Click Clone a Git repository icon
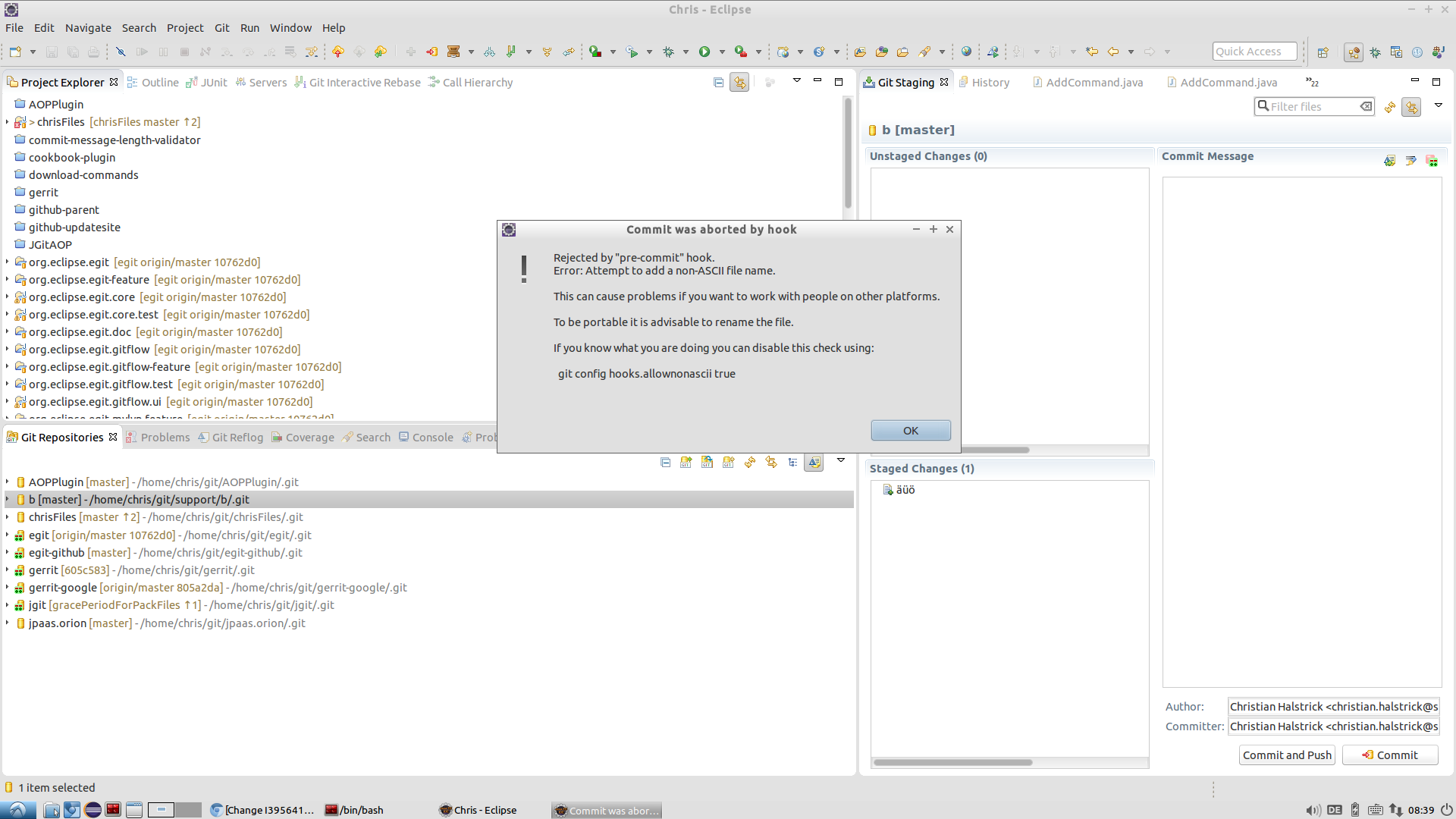The height and width of the screenshot is (819, 1456). (707, 462)
